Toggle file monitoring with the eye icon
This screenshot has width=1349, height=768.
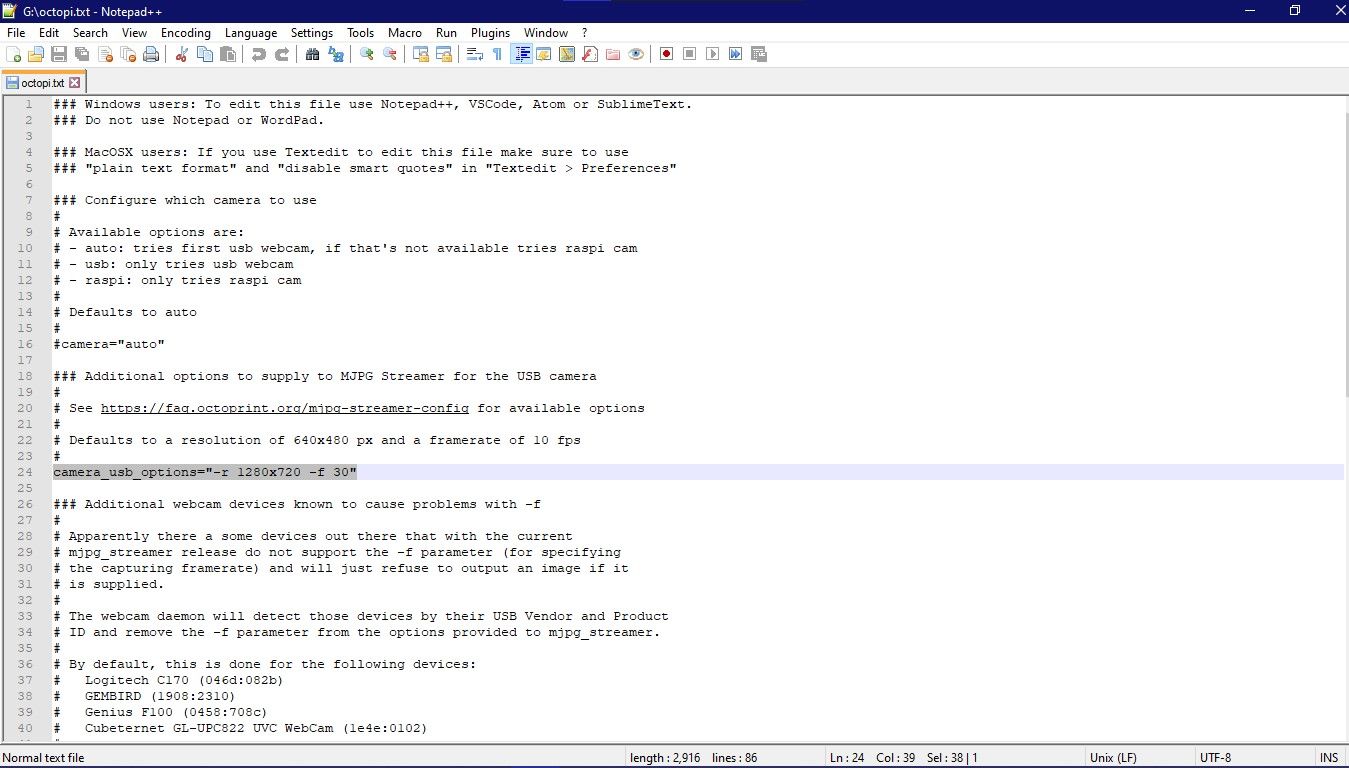tap(636, 54)
